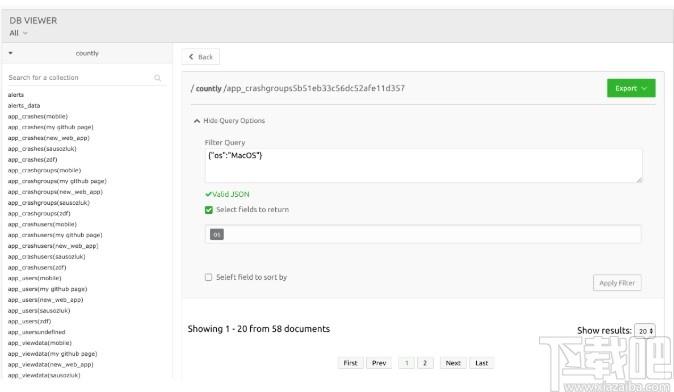Open the alerts_data collection
Image resolution: width=674 pixels, height=392 pixels.
(24, 105)
